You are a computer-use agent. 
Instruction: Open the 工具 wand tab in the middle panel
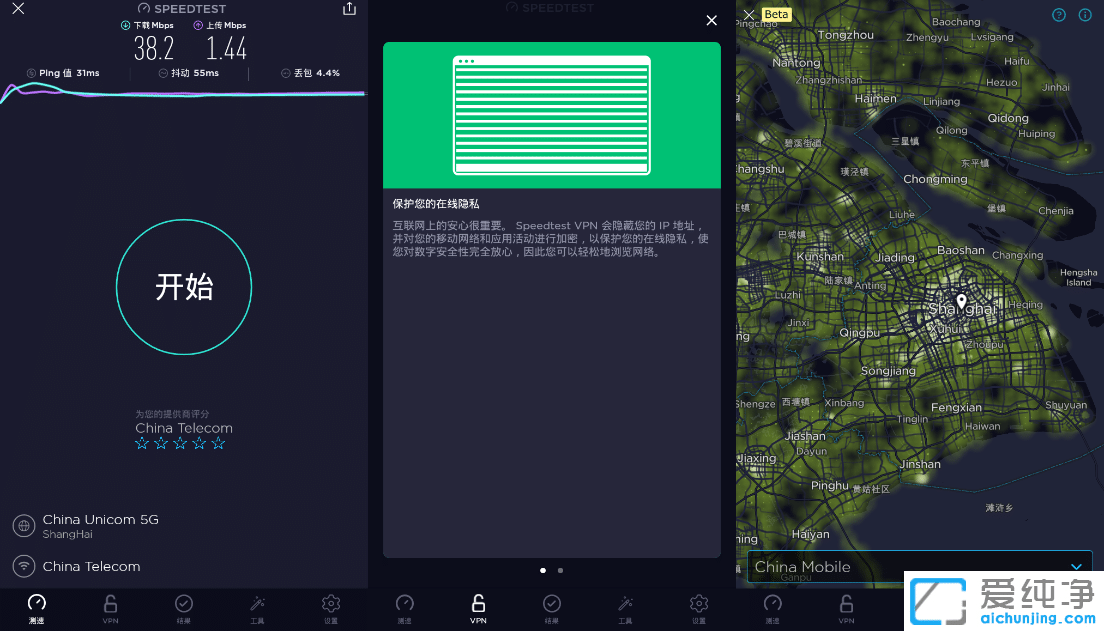click(625, 609)
